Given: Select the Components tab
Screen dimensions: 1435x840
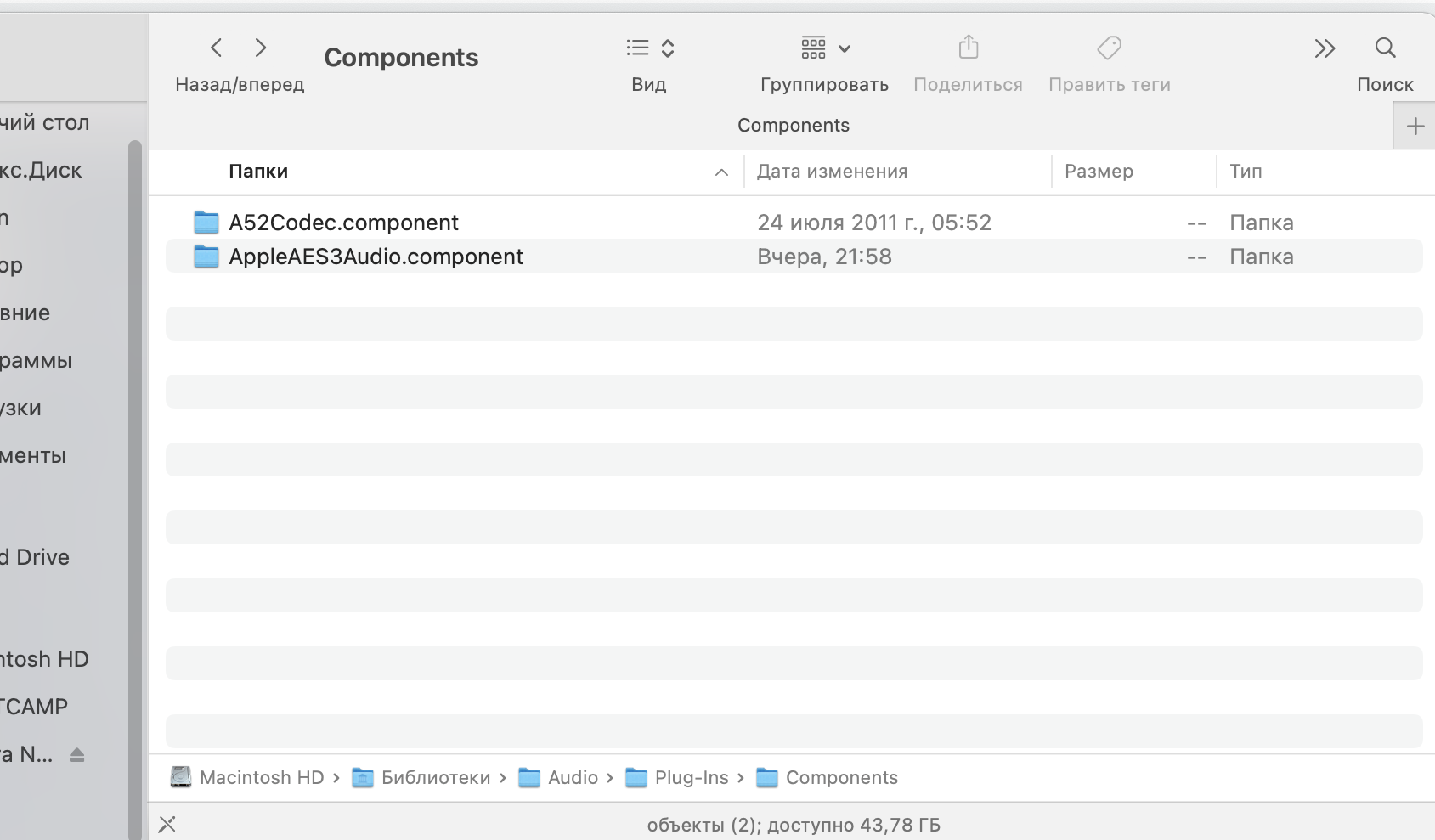Looking at the screenshot, I should point(793,126).
